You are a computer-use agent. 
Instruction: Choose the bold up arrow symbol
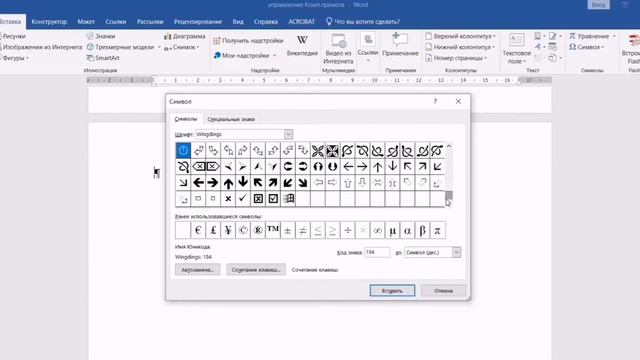[x=228, y=182]
